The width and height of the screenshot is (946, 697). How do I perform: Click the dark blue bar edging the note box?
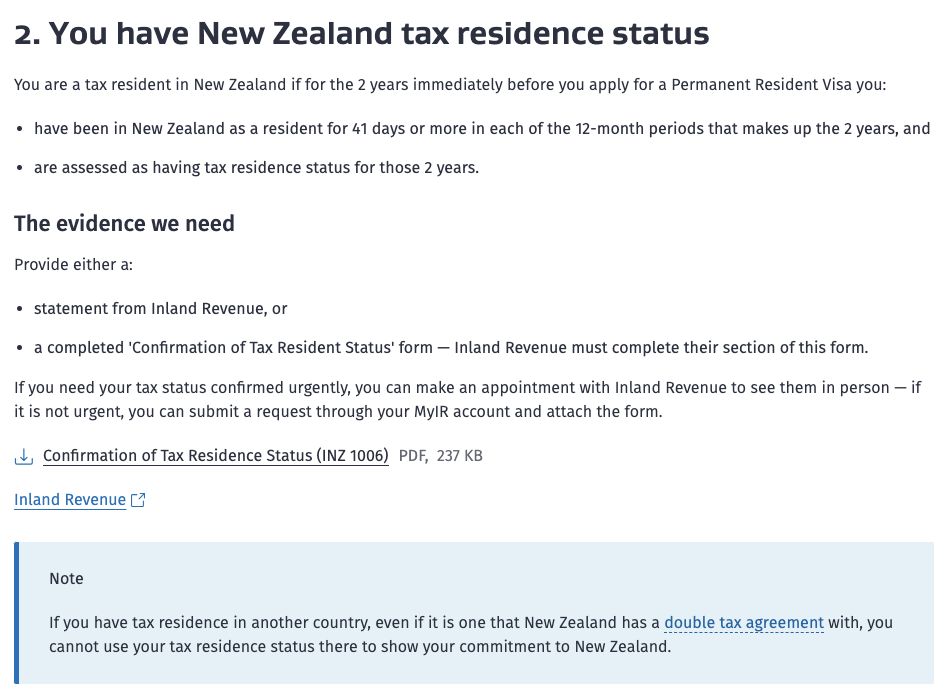pos(17,613)
